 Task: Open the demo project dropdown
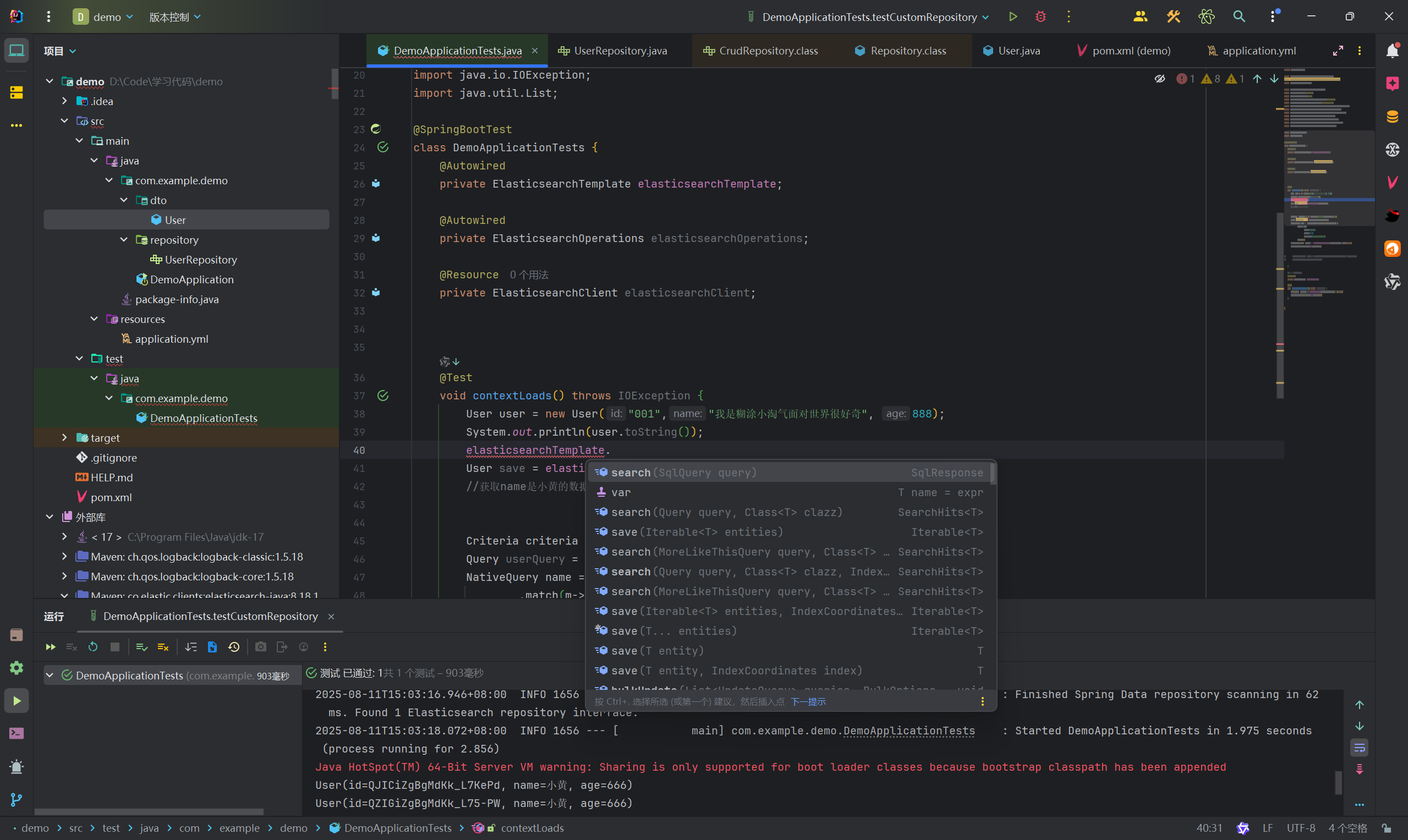pyautogui.click(x=103, y=17)
